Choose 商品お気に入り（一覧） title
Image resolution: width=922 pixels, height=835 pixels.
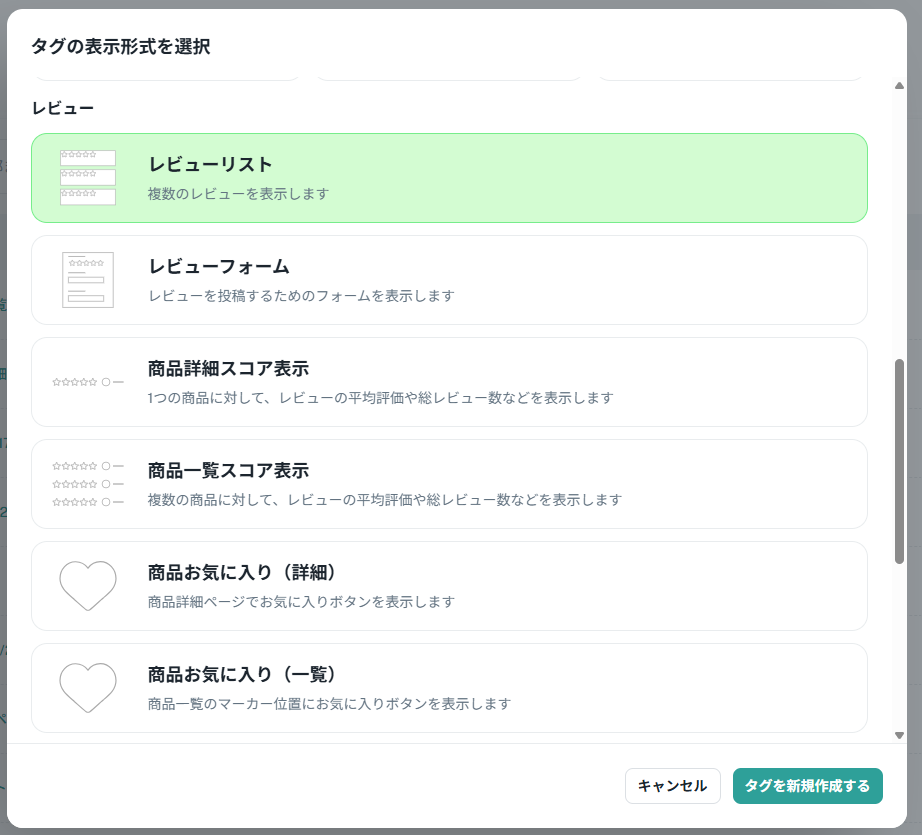pyautogui.click(x=242, y=674)
